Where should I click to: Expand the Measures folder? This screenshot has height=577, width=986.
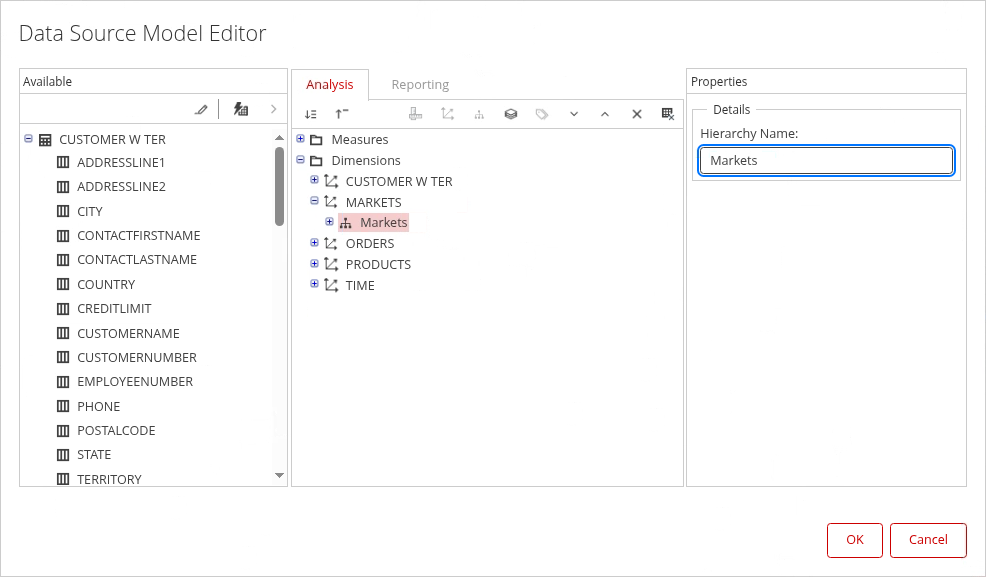pos(300,138)
